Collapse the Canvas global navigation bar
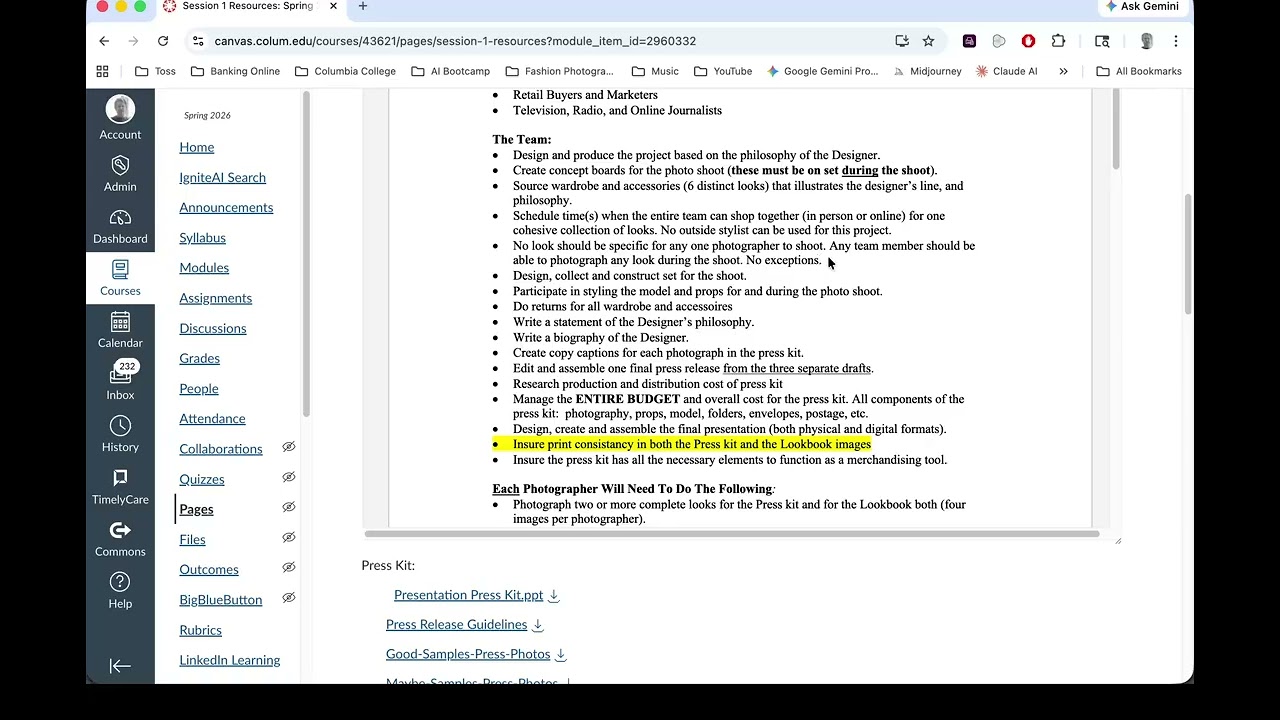 pos(120,666)
